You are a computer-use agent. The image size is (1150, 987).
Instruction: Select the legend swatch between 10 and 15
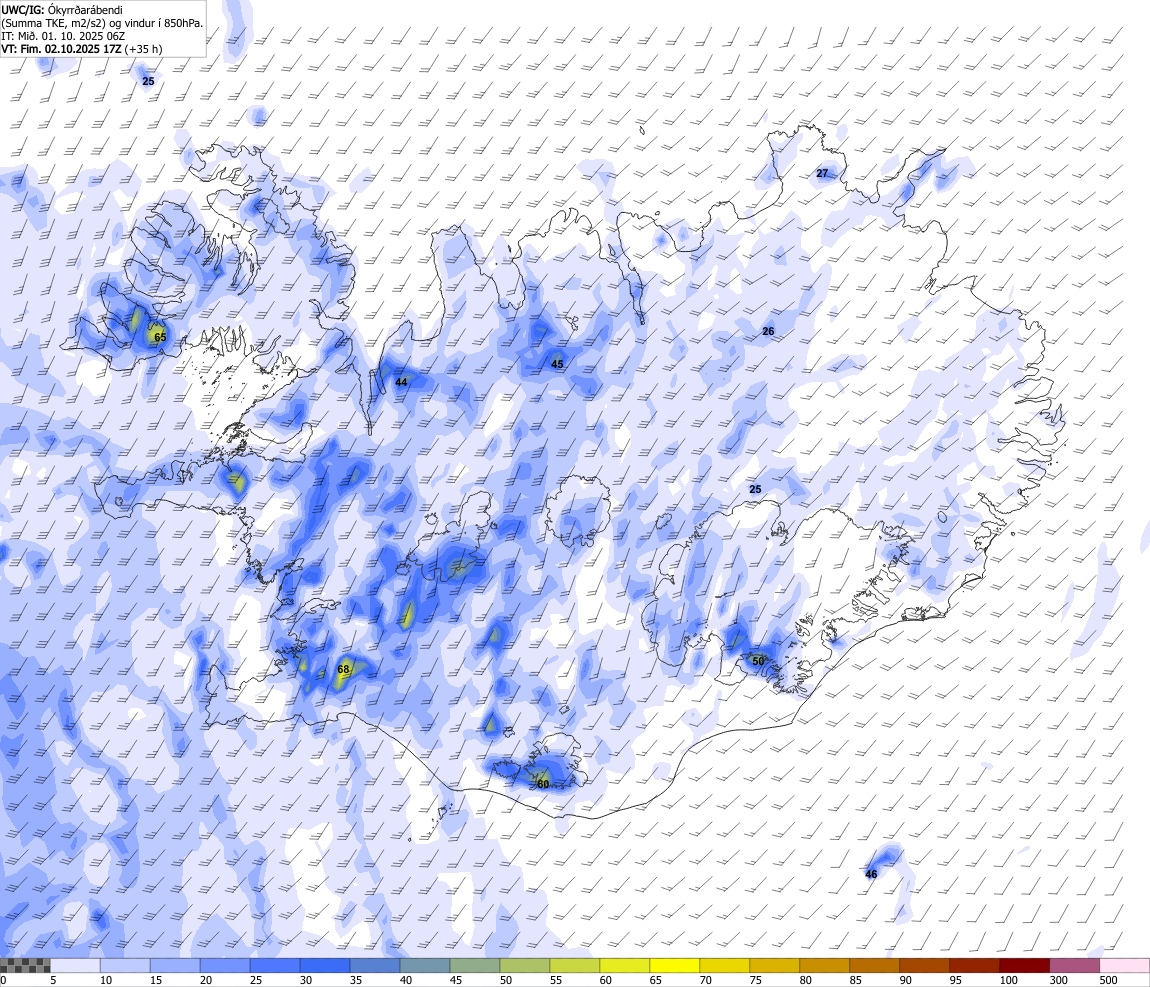coord(125,965)
